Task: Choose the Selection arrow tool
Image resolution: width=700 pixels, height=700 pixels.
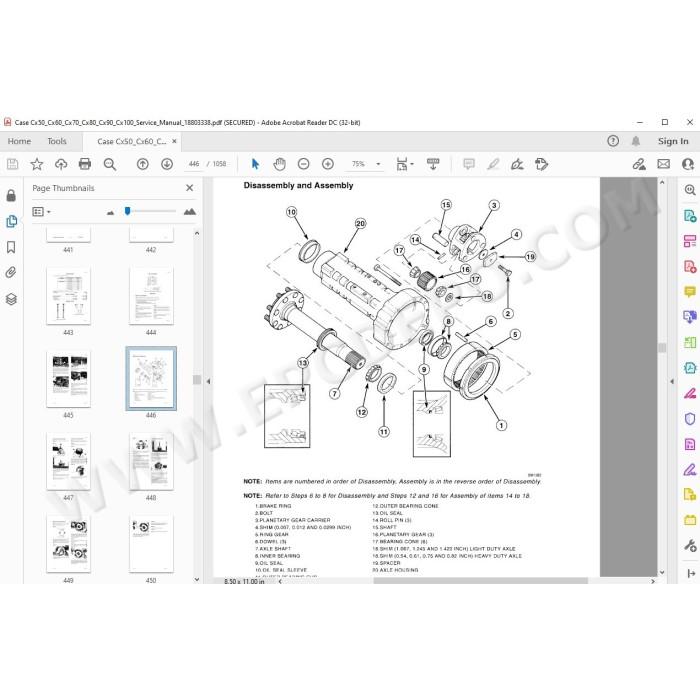Action: pos(255,164)
